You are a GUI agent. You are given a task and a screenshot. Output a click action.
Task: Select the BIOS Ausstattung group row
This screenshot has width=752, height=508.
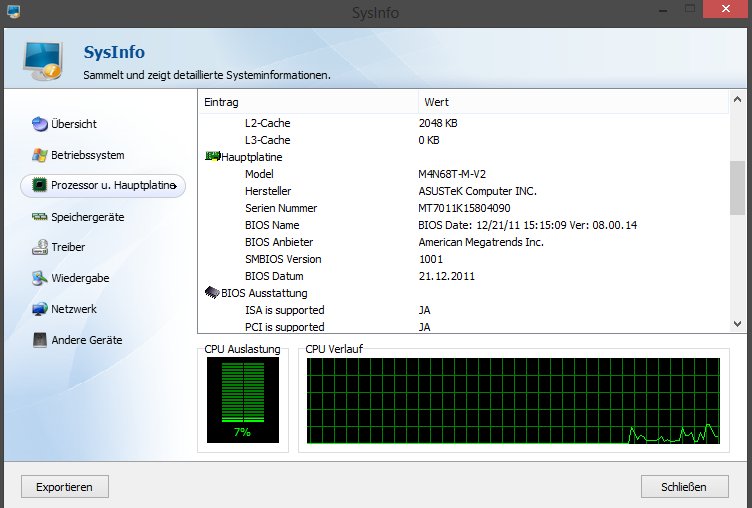pyautogui.click(x=463, y=293)
